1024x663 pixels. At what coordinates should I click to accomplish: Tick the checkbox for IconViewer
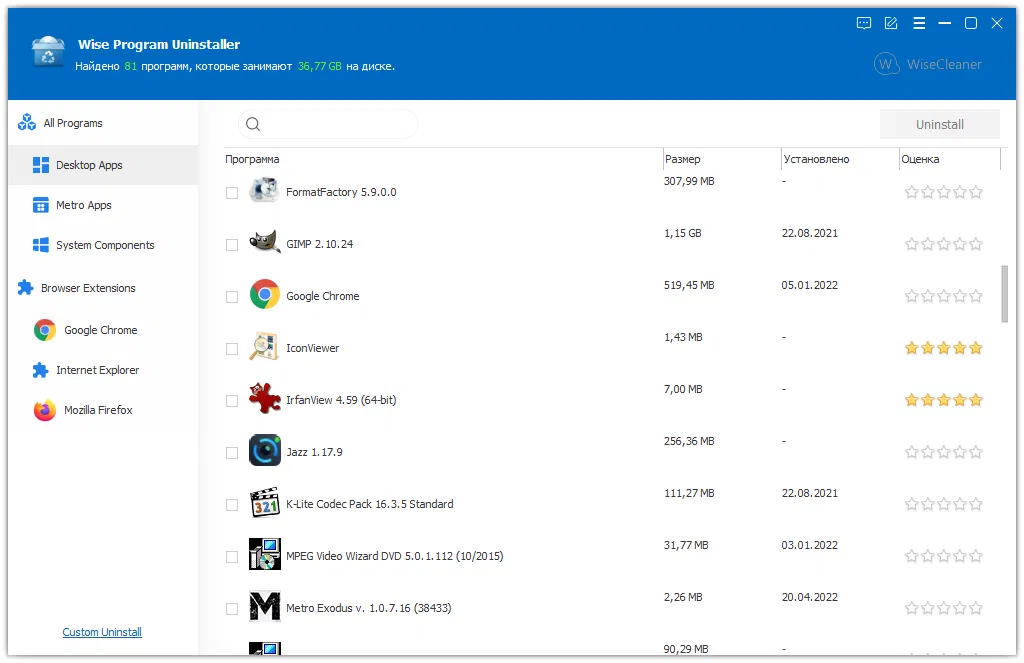point(232,349)
